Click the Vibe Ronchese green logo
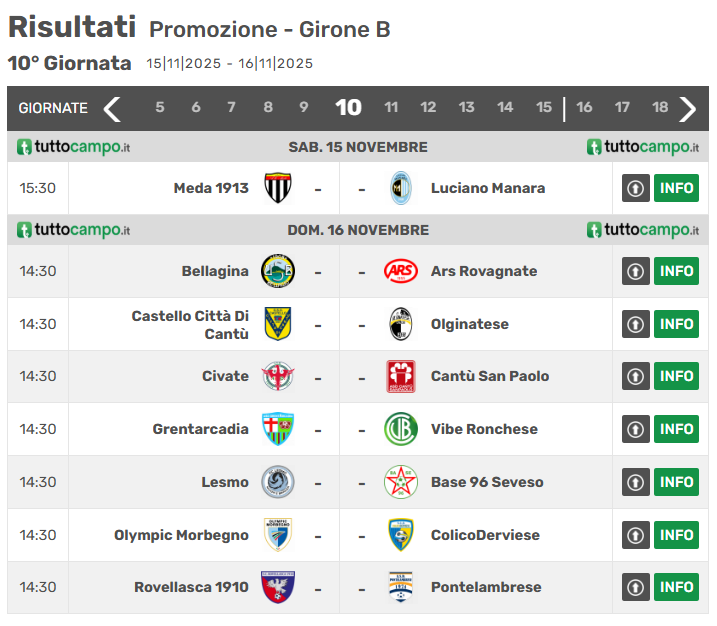The image size is (717, 626). pyautogui.click(x=400, y=429)
